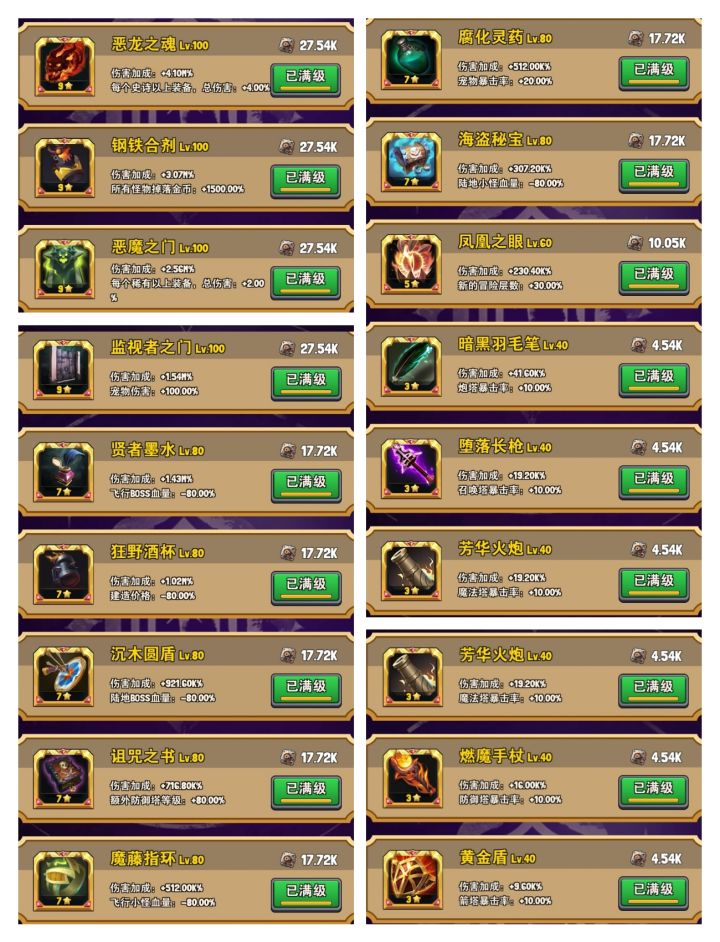Select the 狂野酒杯 goblet icon
Viewport: 720px width, 942px height.
pyautogui.click(x=64, y=574)
